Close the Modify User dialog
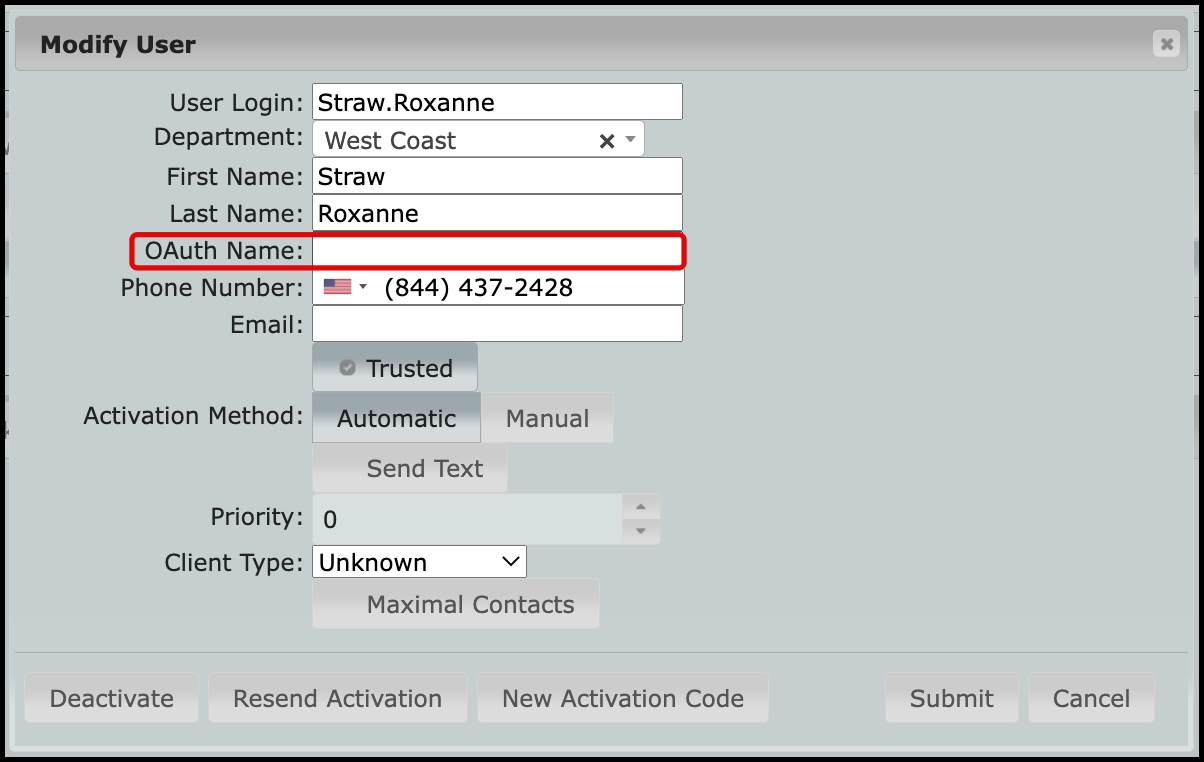The height and width of the screenshot is (762, 1204). (1165, 44)
